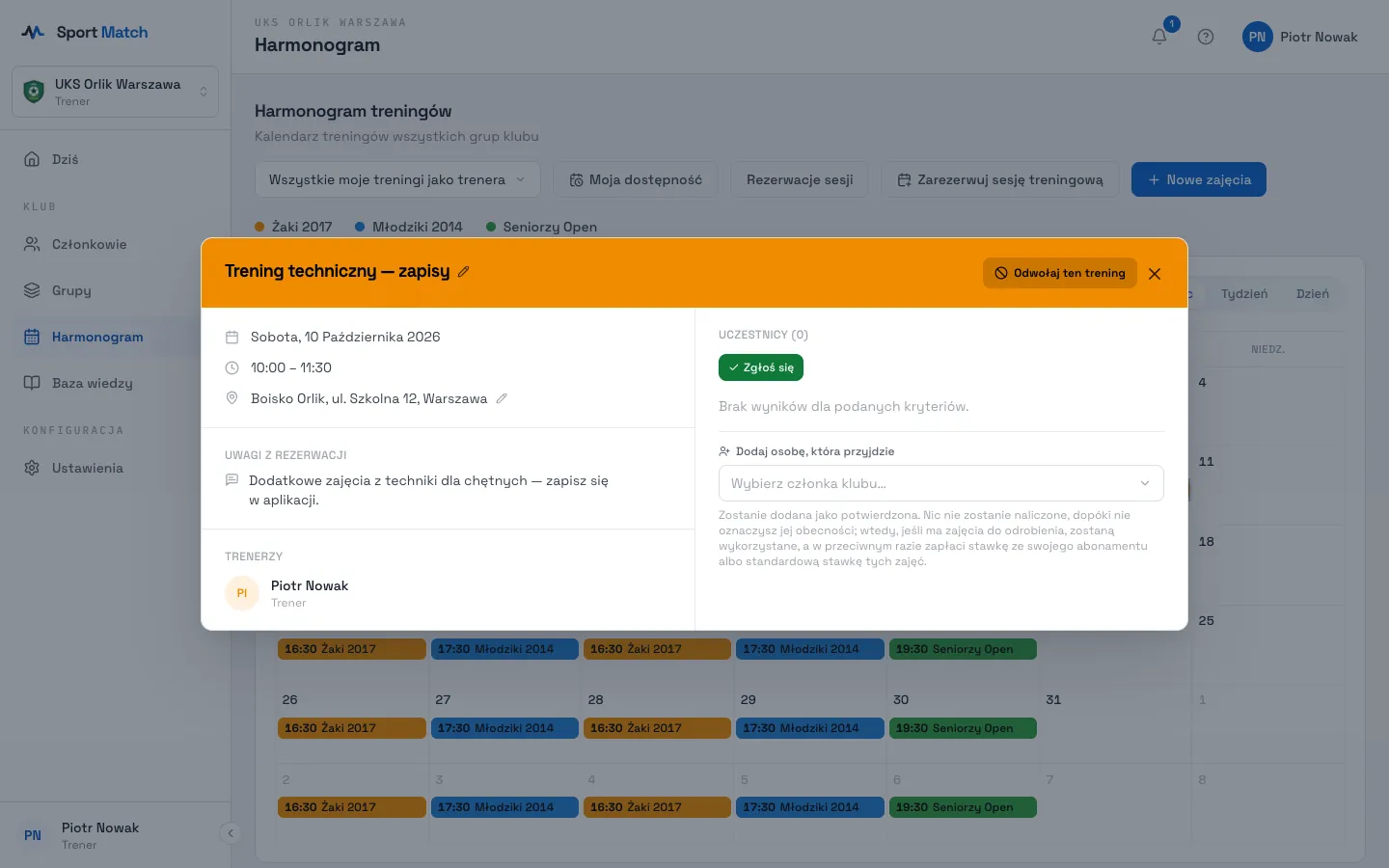Open Grupy in the sidebar
This screenshot has height=868, width=1389.
115,290
